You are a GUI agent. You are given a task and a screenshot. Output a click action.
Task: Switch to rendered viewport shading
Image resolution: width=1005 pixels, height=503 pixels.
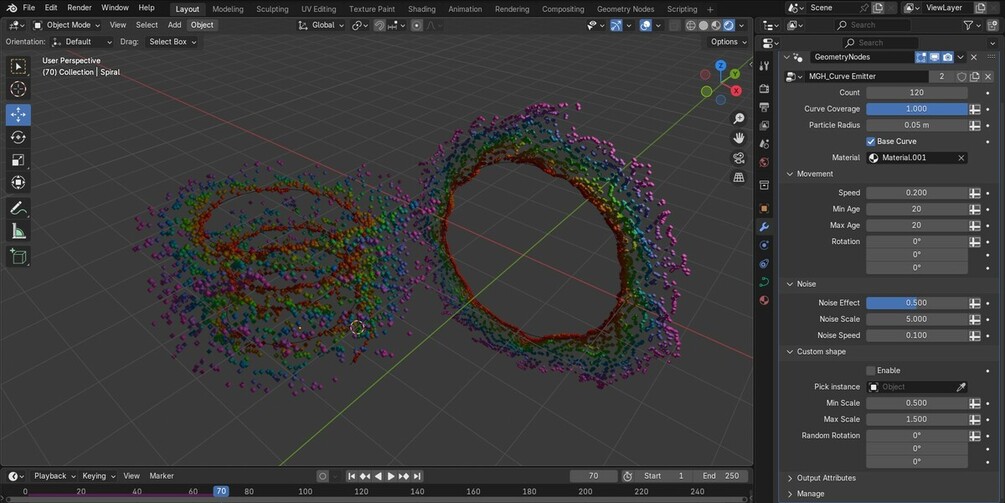[729, 25]
